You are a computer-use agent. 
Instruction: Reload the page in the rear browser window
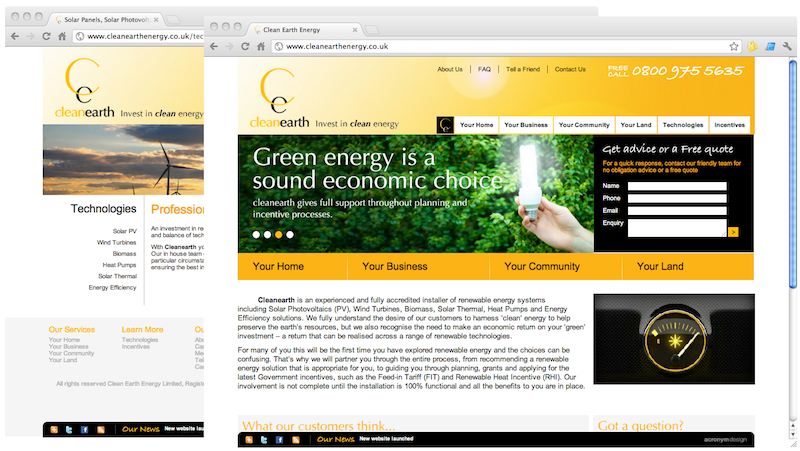tap(46, 36)
